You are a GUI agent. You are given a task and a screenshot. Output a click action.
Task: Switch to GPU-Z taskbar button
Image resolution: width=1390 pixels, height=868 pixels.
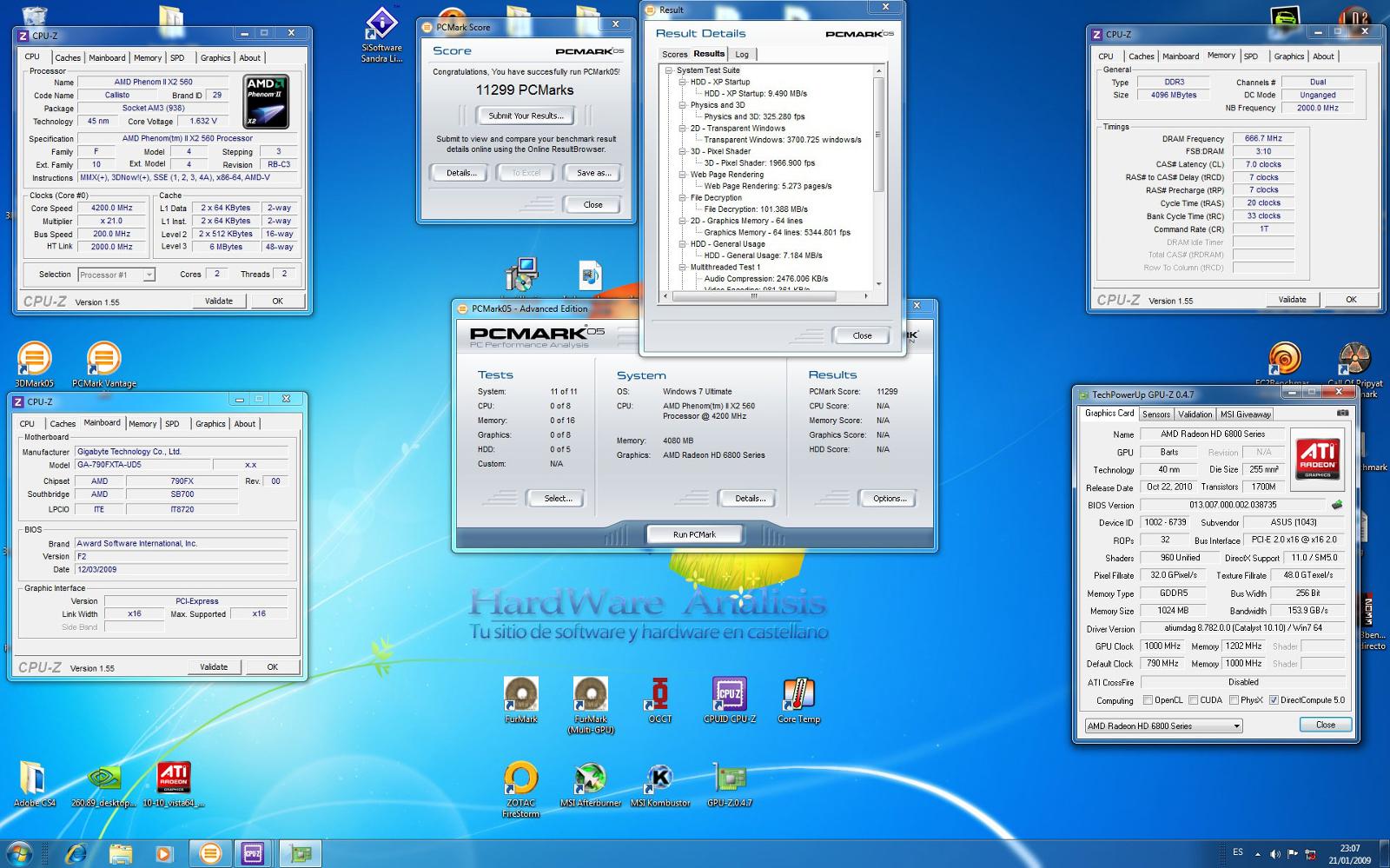click(x=301, y=853)
